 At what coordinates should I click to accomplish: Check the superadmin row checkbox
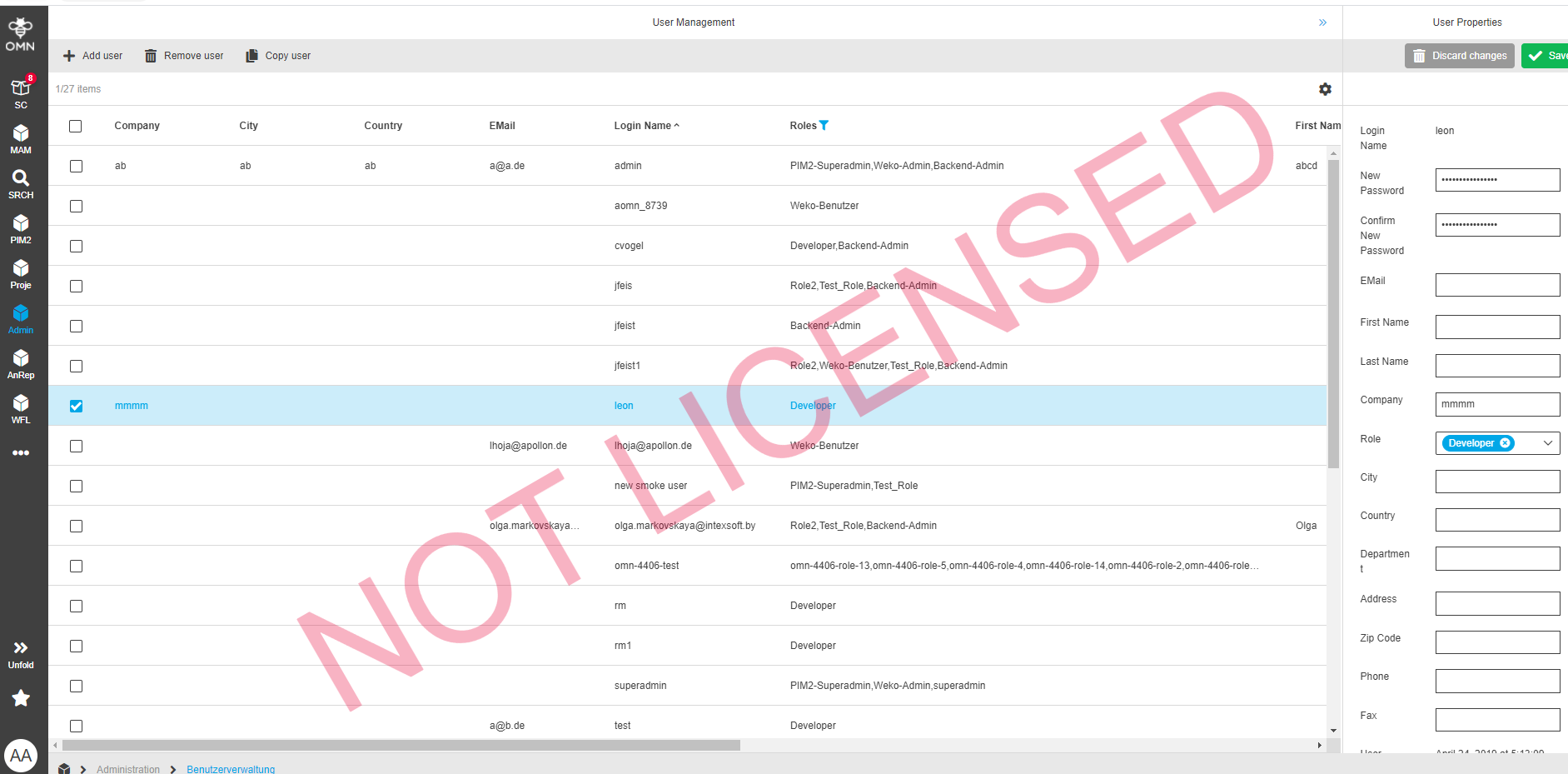coord(76,686)
